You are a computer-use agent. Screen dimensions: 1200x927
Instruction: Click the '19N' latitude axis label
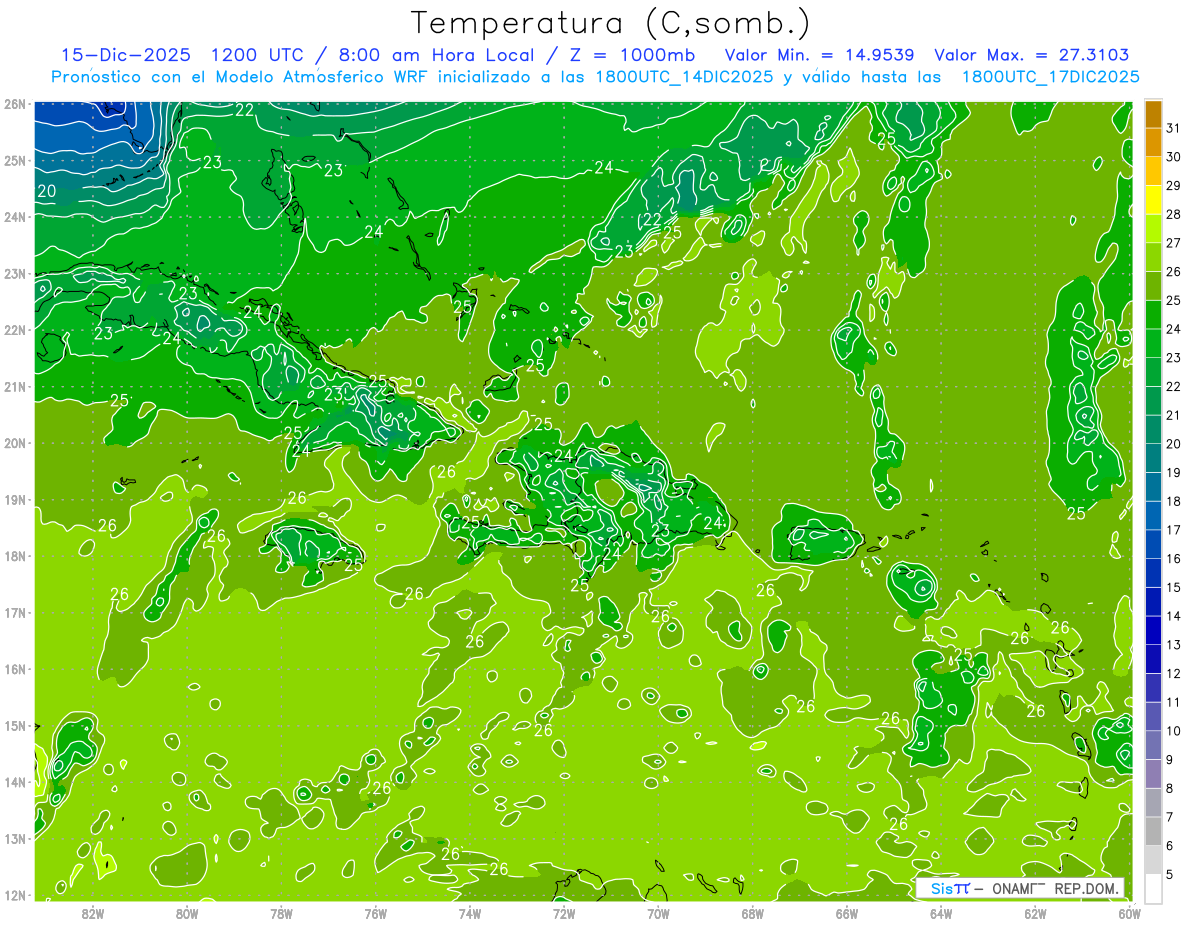15,500
